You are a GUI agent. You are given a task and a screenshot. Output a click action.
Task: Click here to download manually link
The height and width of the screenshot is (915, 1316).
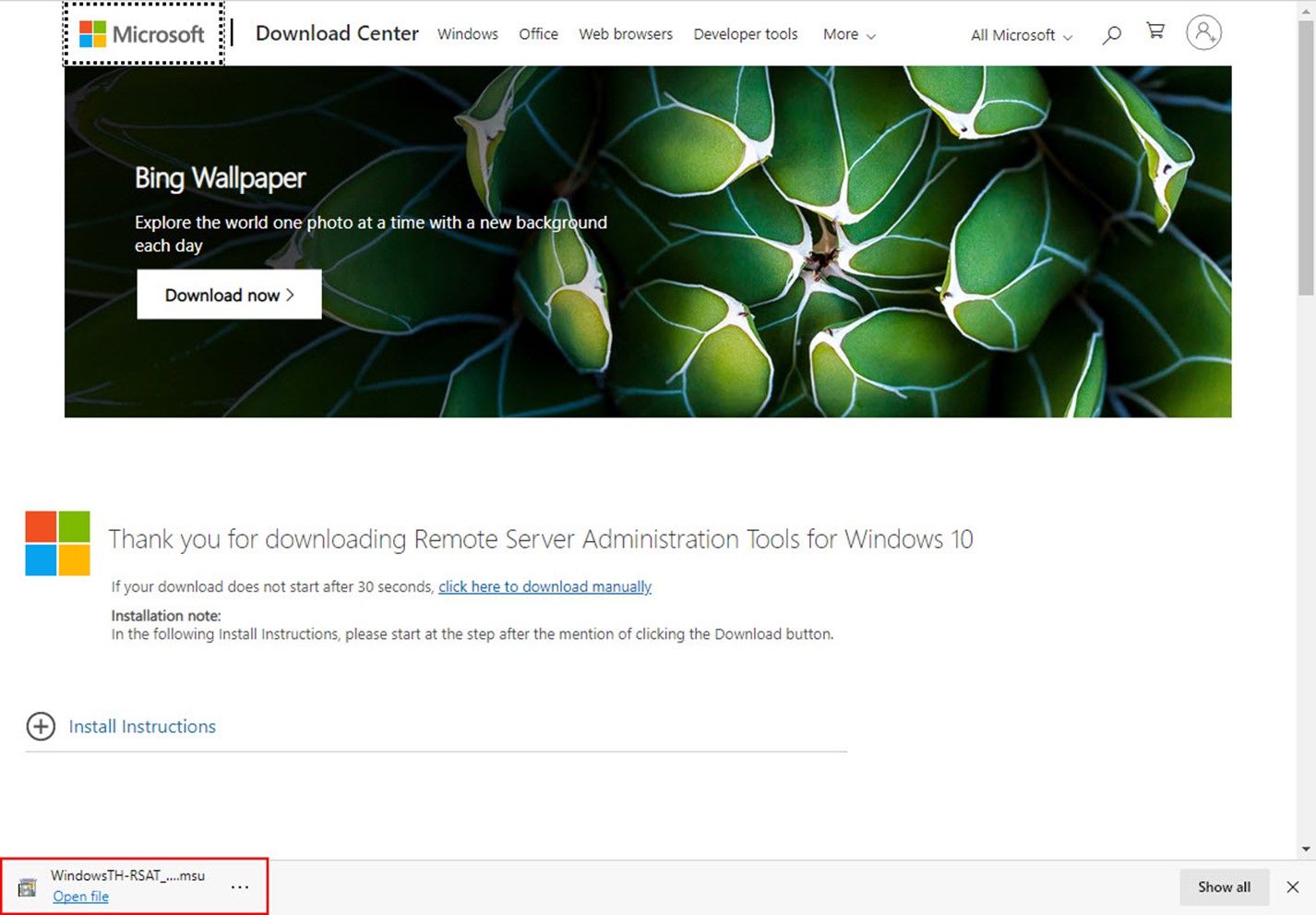click(x=545, y=587)
